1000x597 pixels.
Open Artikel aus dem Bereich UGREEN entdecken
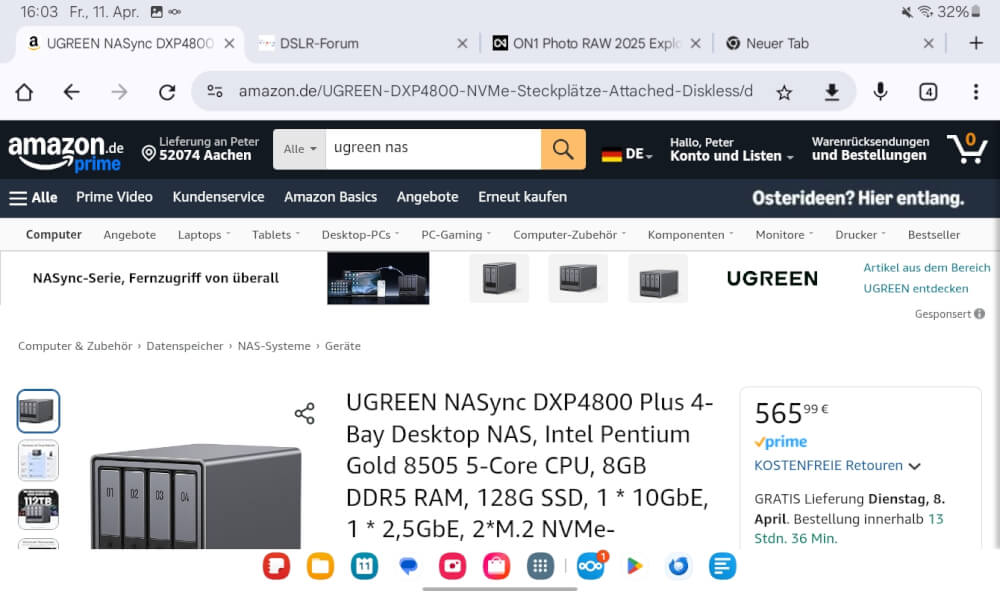pyautogui.click(x=927, y=278)
